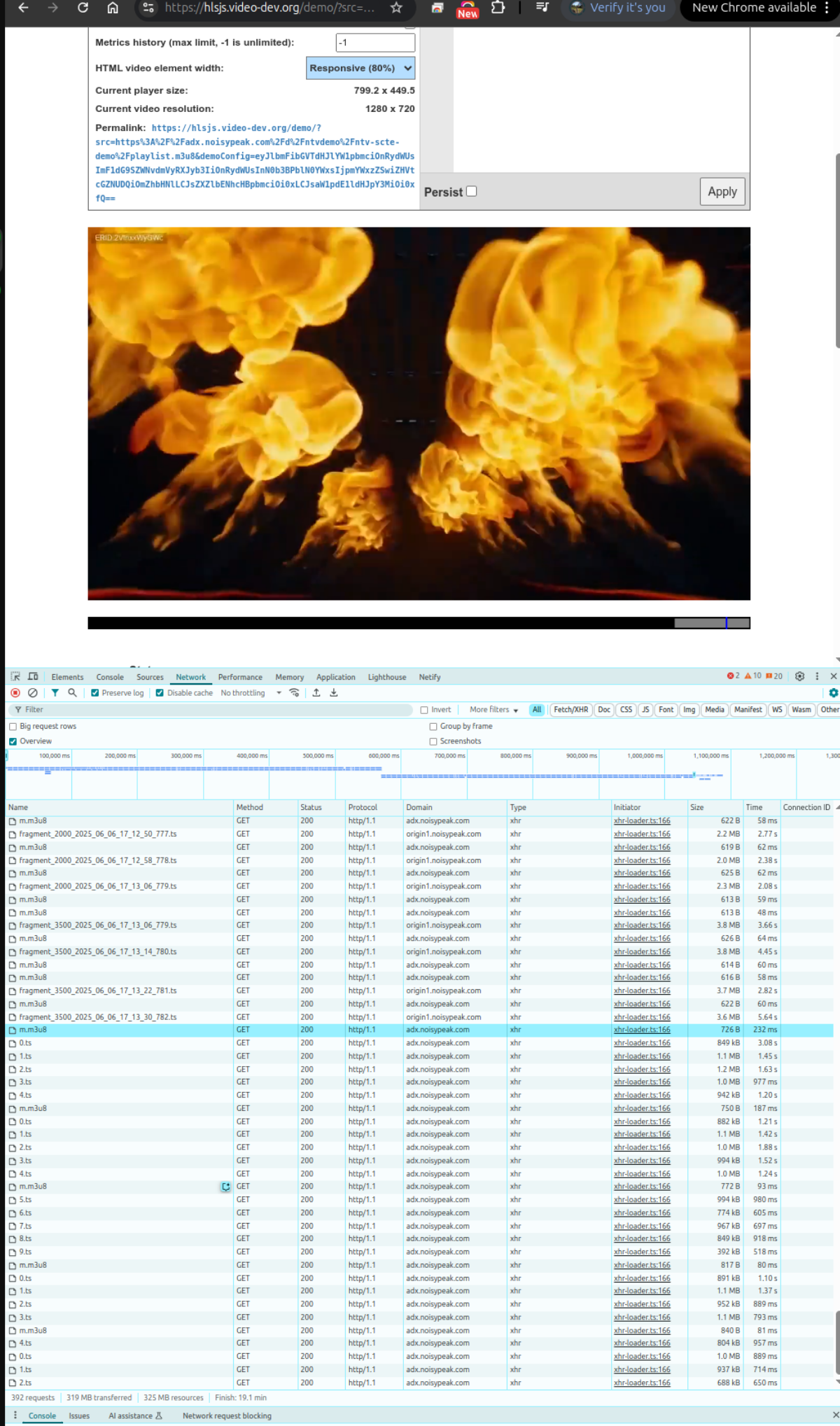840x1426 pixels.
Task: View site information icon in address bar
Action: [148, 8]
